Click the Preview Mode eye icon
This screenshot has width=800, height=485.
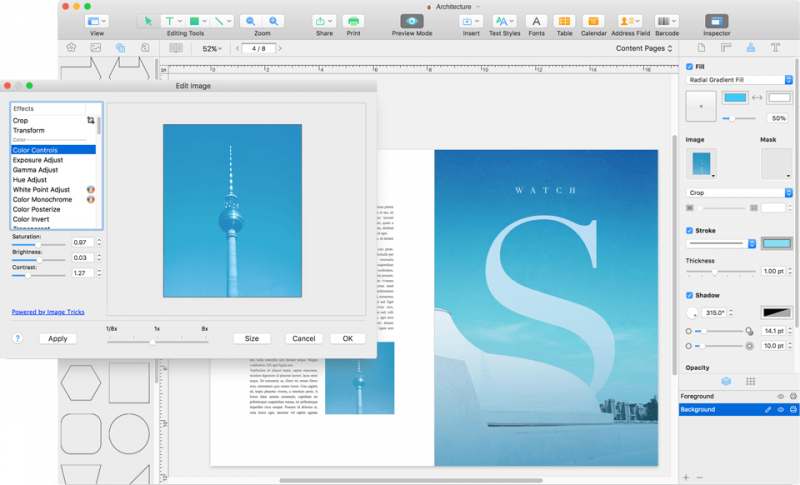point(412,20)
